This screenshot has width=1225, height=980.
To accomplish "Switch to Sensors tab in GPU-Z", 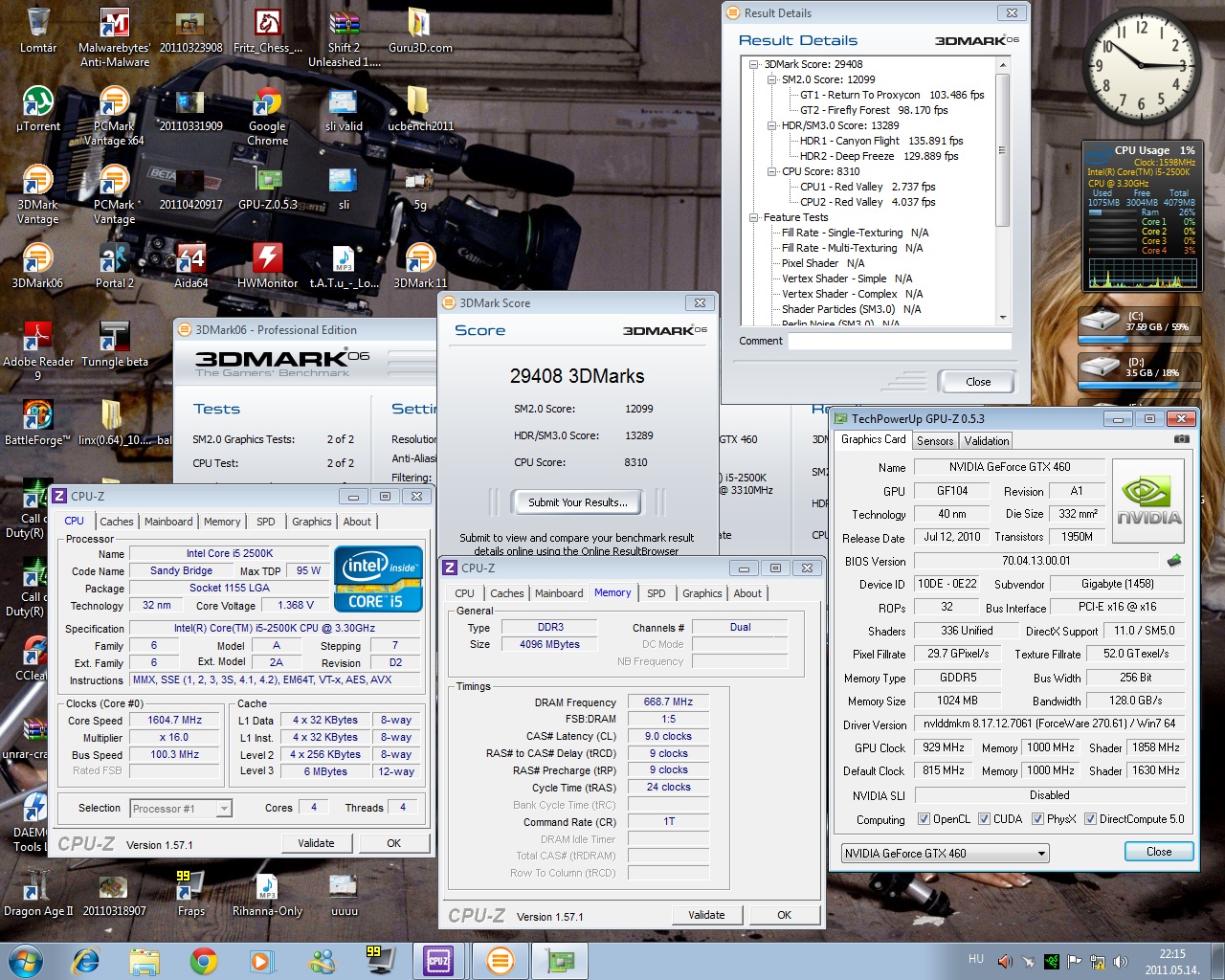I will click(x=935, y=441).
